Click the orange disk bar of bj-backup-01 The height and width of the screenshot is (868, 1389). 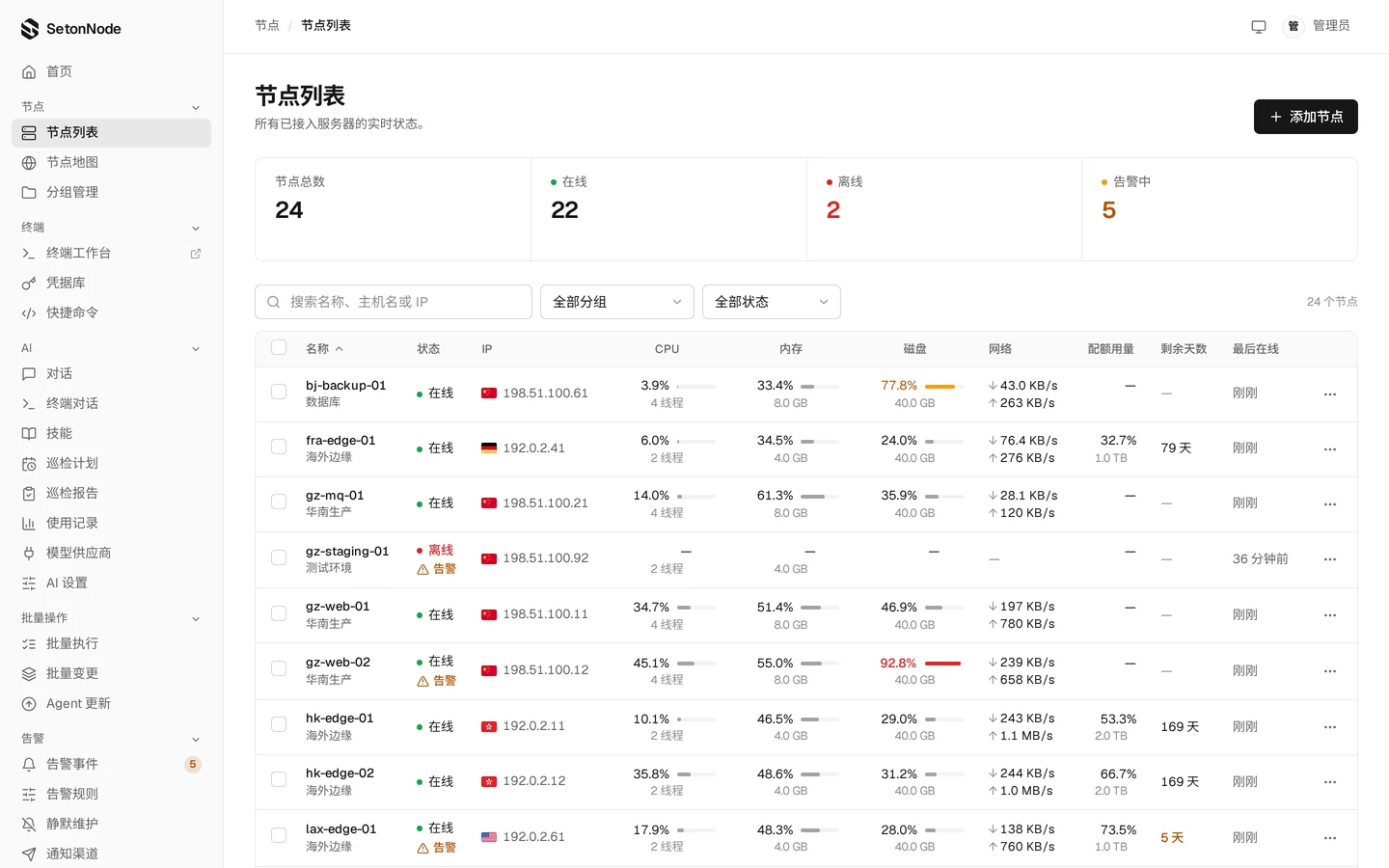[943, 387]
